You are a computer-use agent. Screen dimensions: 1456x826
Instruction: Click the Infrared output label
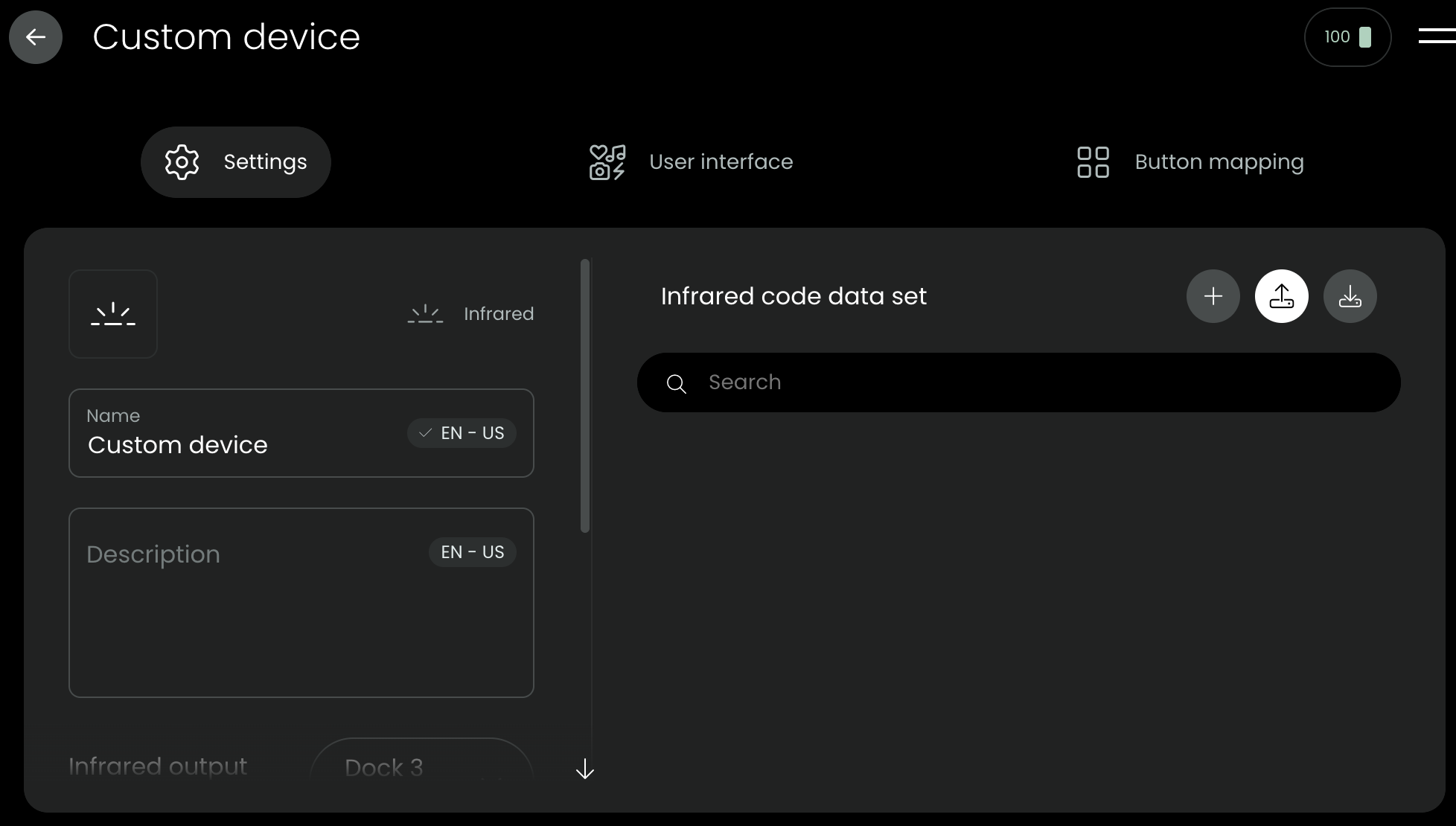coord(158,766)
